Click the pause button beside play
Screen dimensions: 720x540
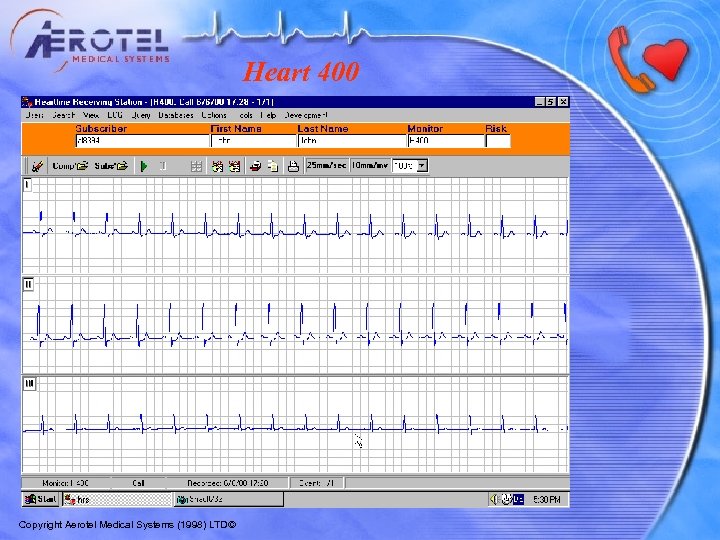click(x=163, y=166)
